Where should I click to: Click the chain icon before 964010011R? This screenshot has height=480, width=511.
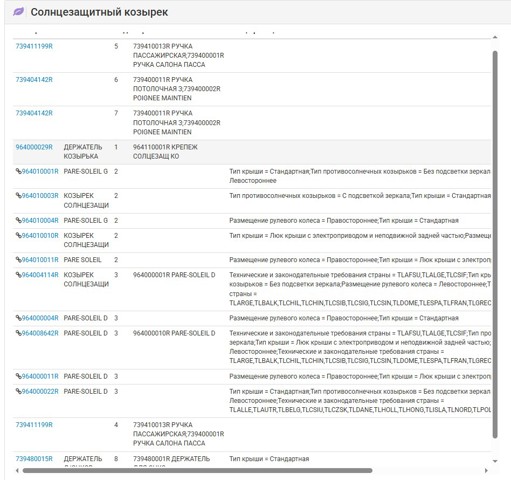pyautogui.click(x=18, y=260)
